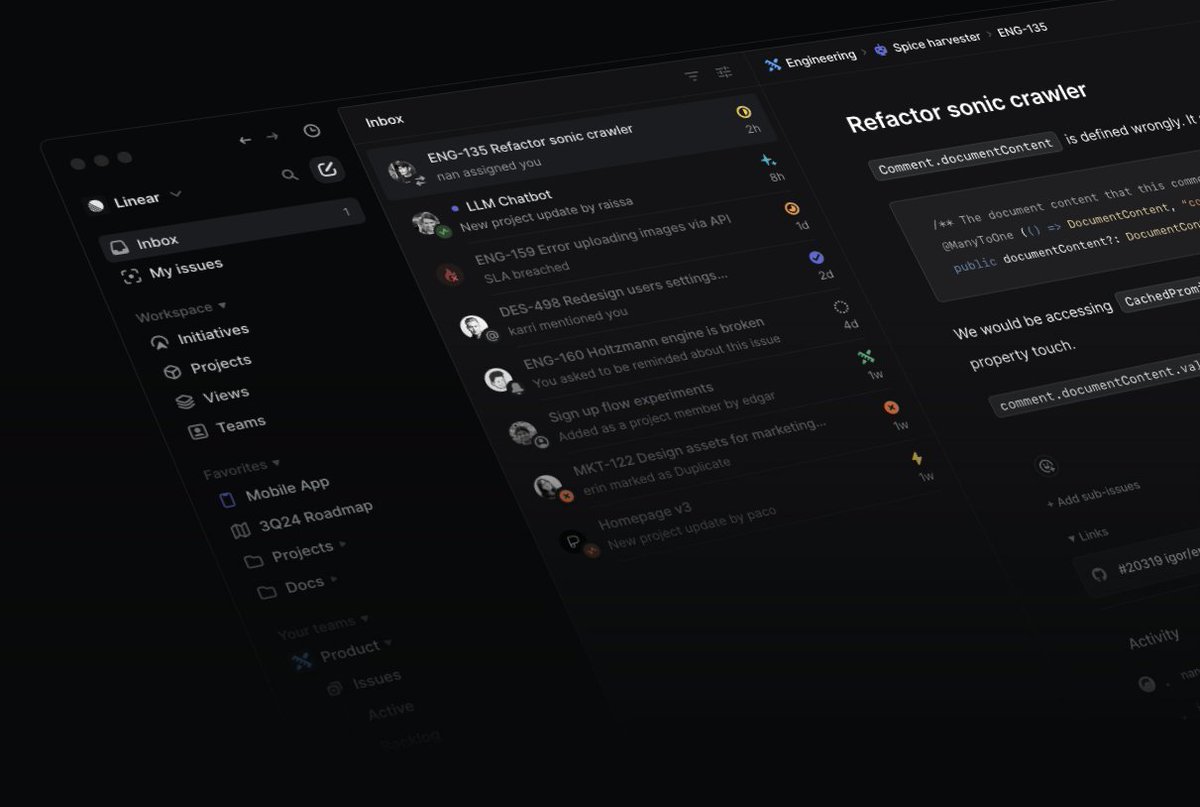This screenshot has width=1200, height=807.
Task: Go forward with the right arrow icon
Action: [272, 136]
